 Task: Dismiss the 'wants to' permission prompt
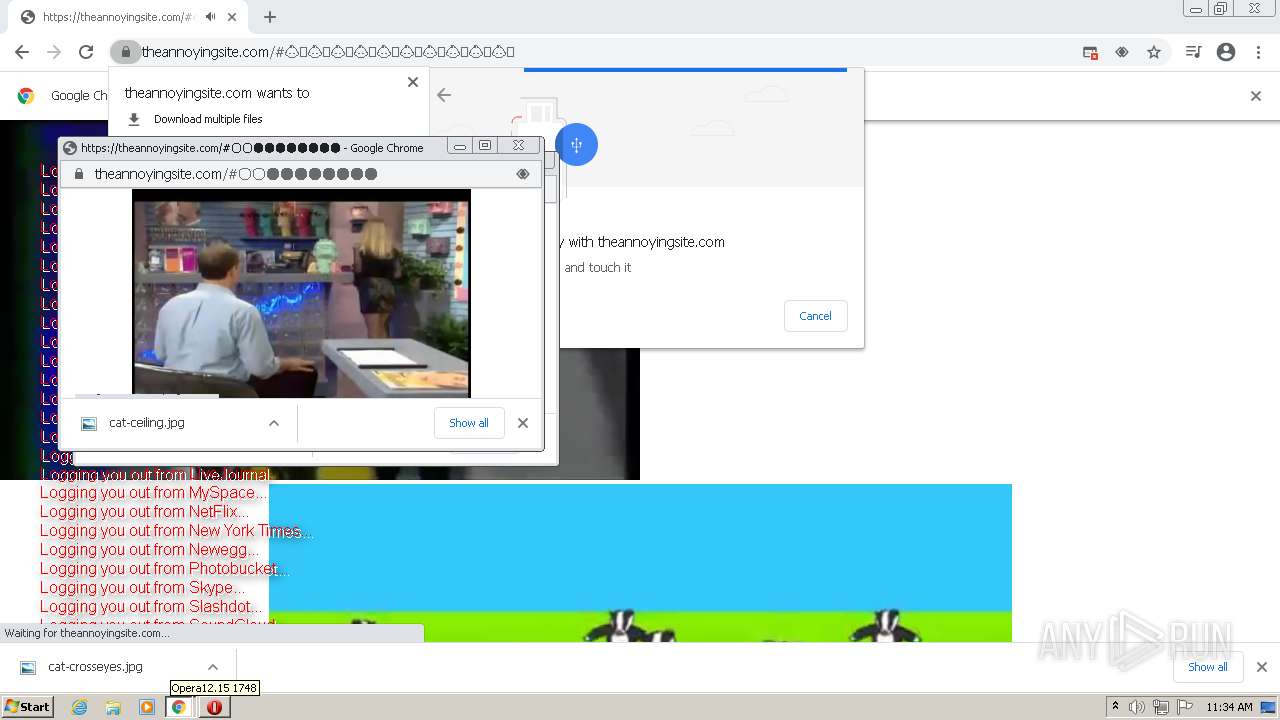(413, 82)
